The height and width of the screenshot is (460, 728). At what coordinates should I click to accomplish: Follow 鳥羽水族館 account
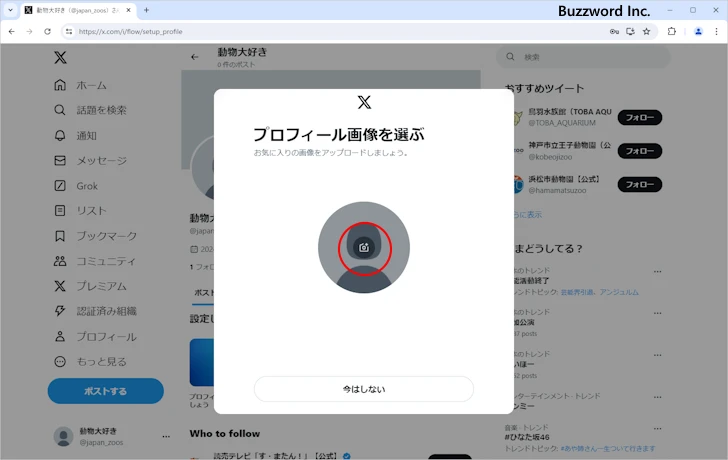tap(640, 117)
